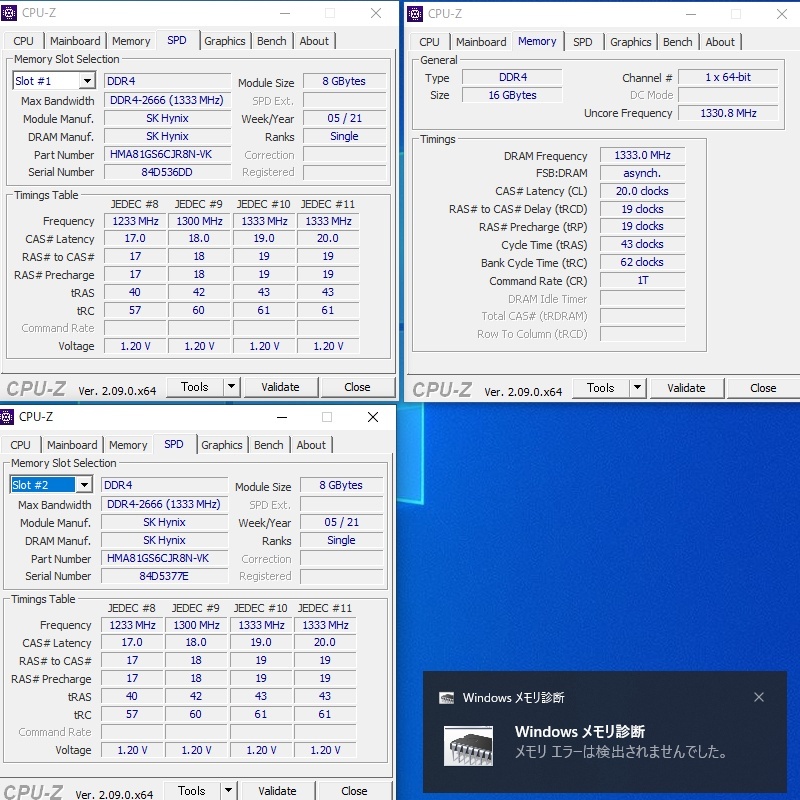This screenshot has height=800, width=800.
Task: Open Graphics tab in top-right window
Action: pos(631,42)
